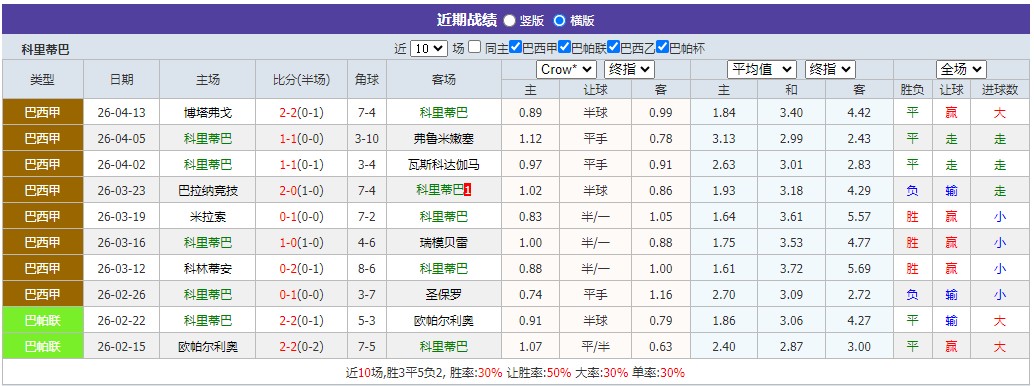Viewport: 1034px width, 386px height.
Task: Click corner count 3-10
Action: 367,139
